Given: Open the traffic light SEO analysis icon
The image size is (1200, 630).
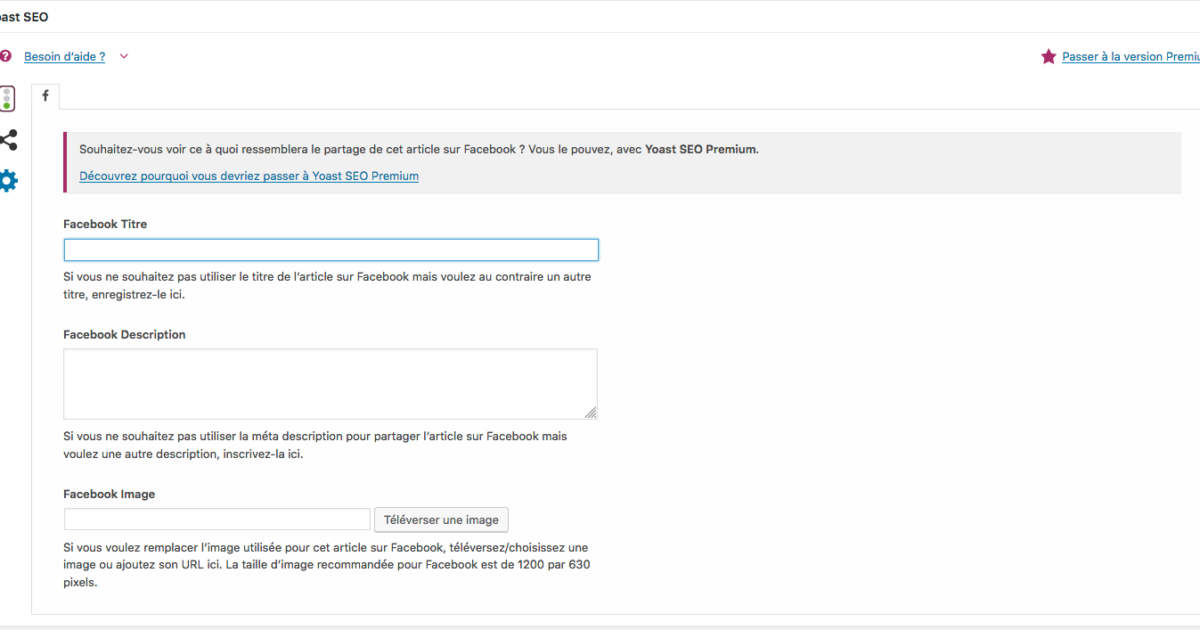Looking at the screenshot, I should pyautogui.click(x=7, y=98).
